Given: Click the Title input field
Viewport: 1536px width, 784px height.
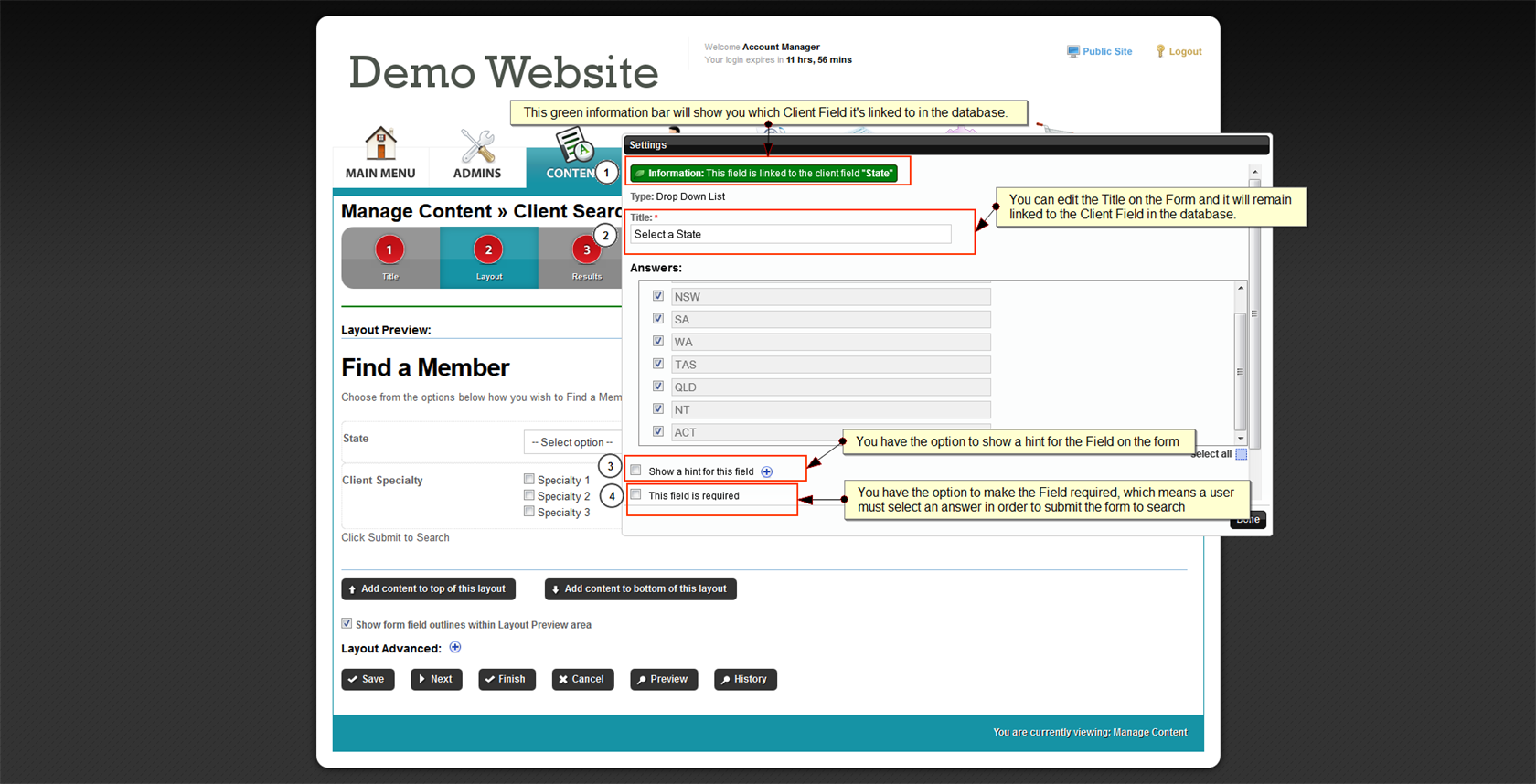Looking at the screenshot, I should point(791,235).
